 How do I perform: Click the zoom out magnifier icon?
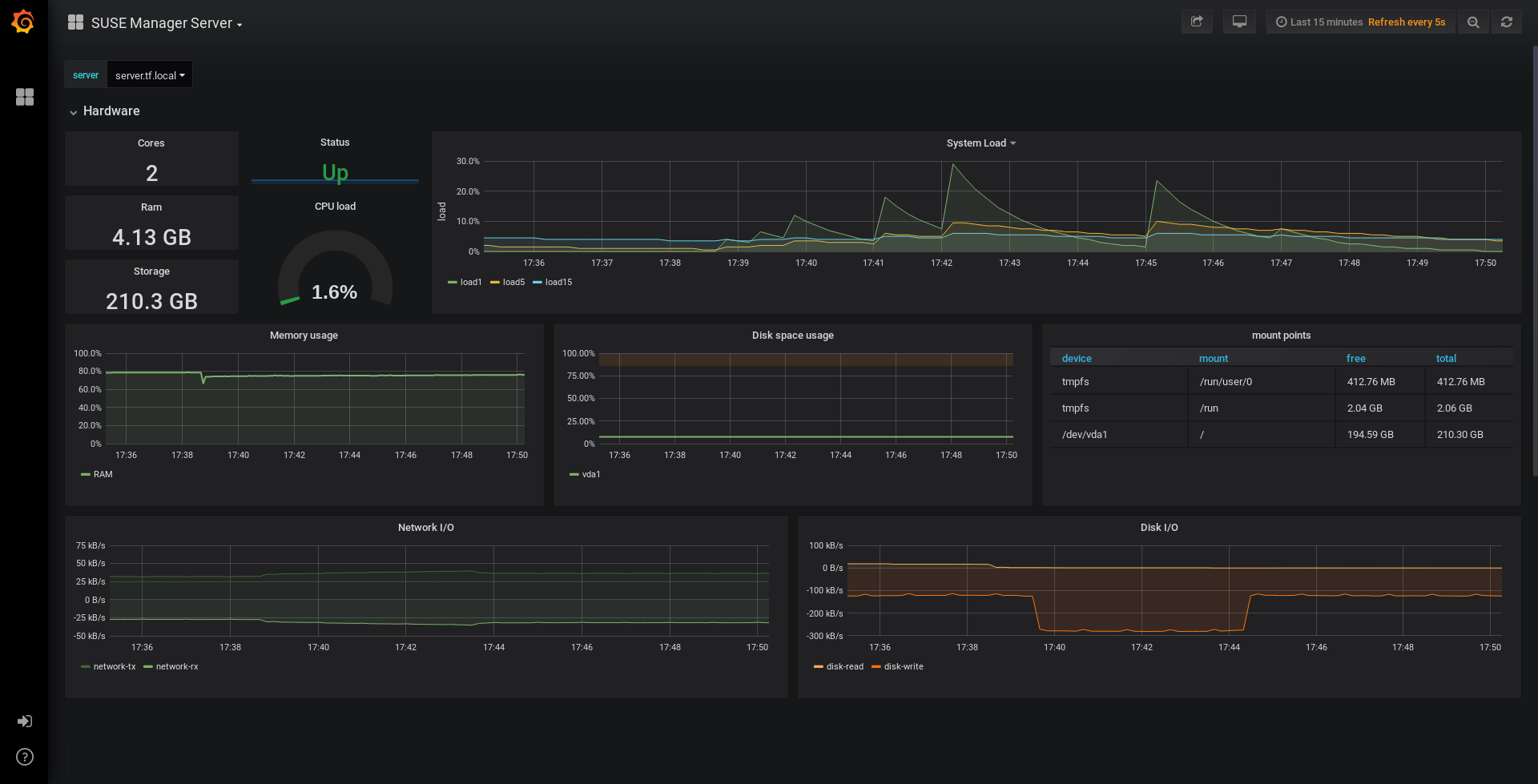coord(1473,22)
